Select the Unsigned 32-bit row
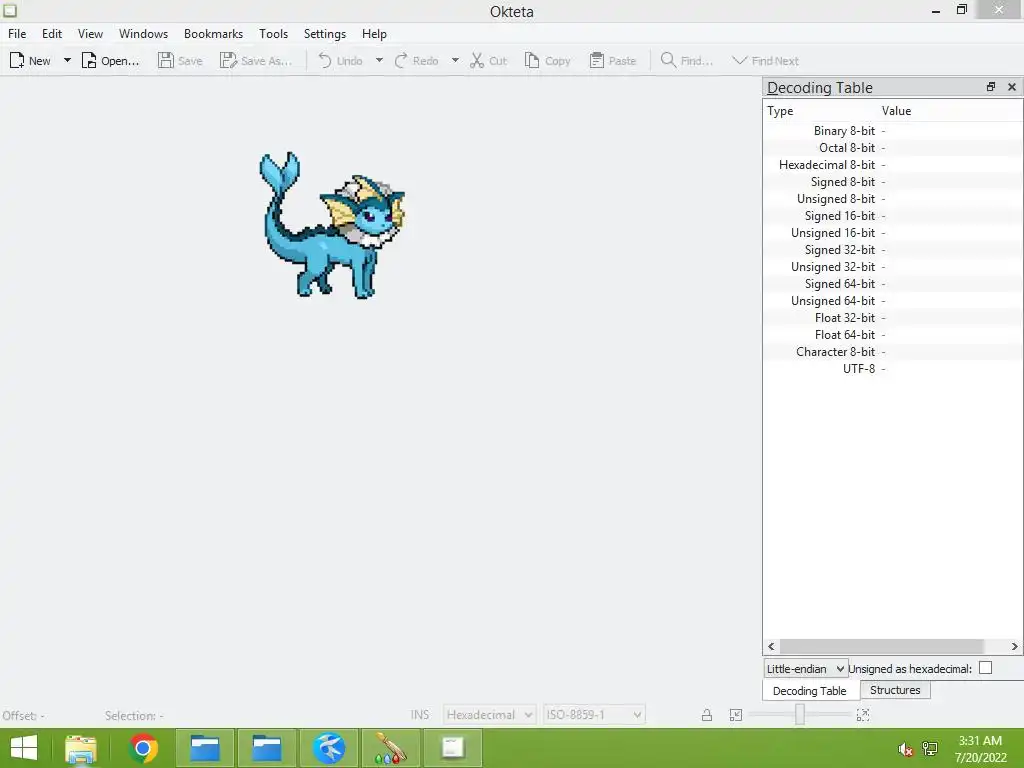The width and height of the screenshot is (1024, 768). tap(893, 266)
